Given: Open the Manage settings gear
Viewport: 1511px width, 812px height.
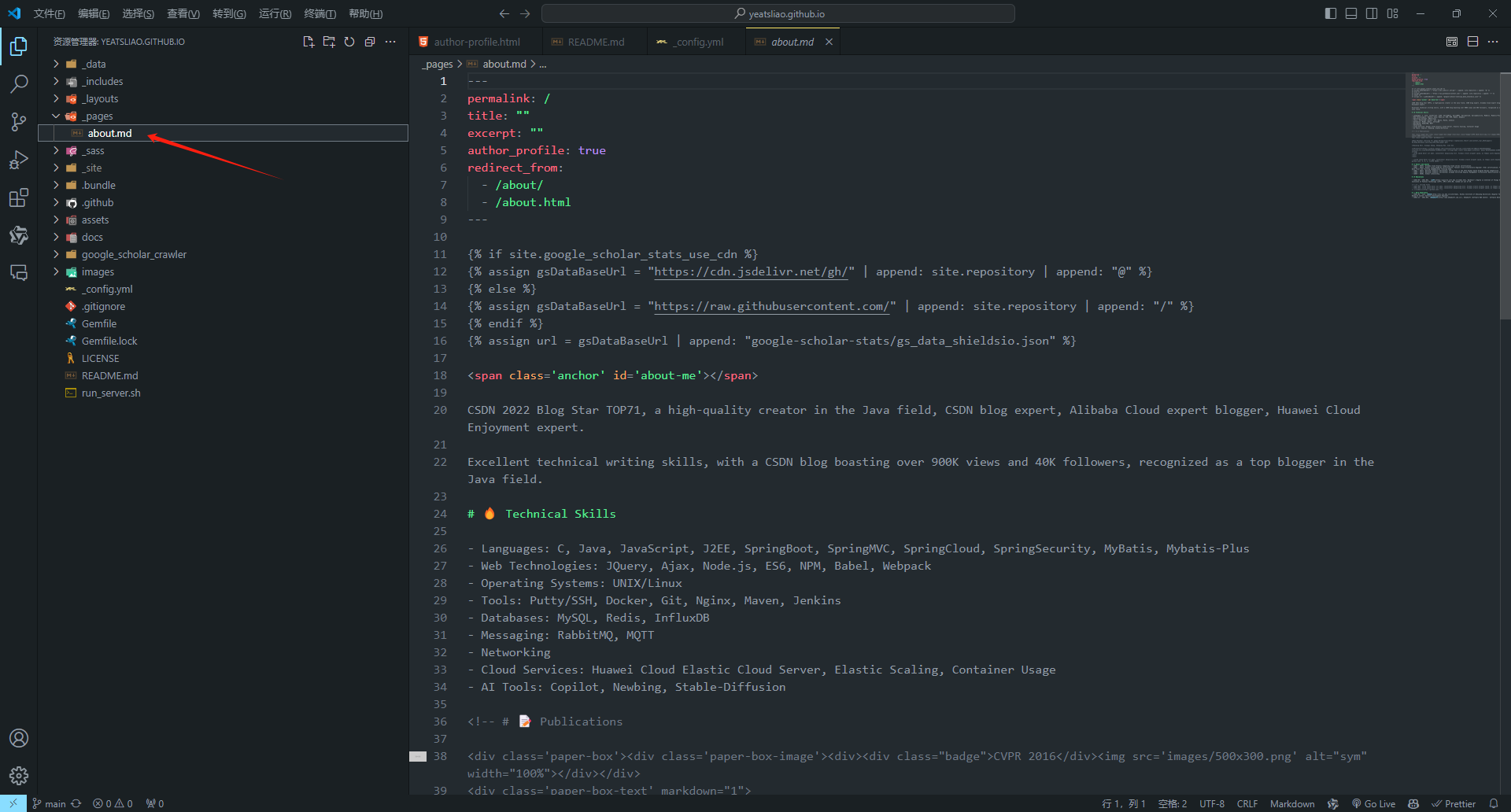Looking at the screenshot, I should [19, 776].
